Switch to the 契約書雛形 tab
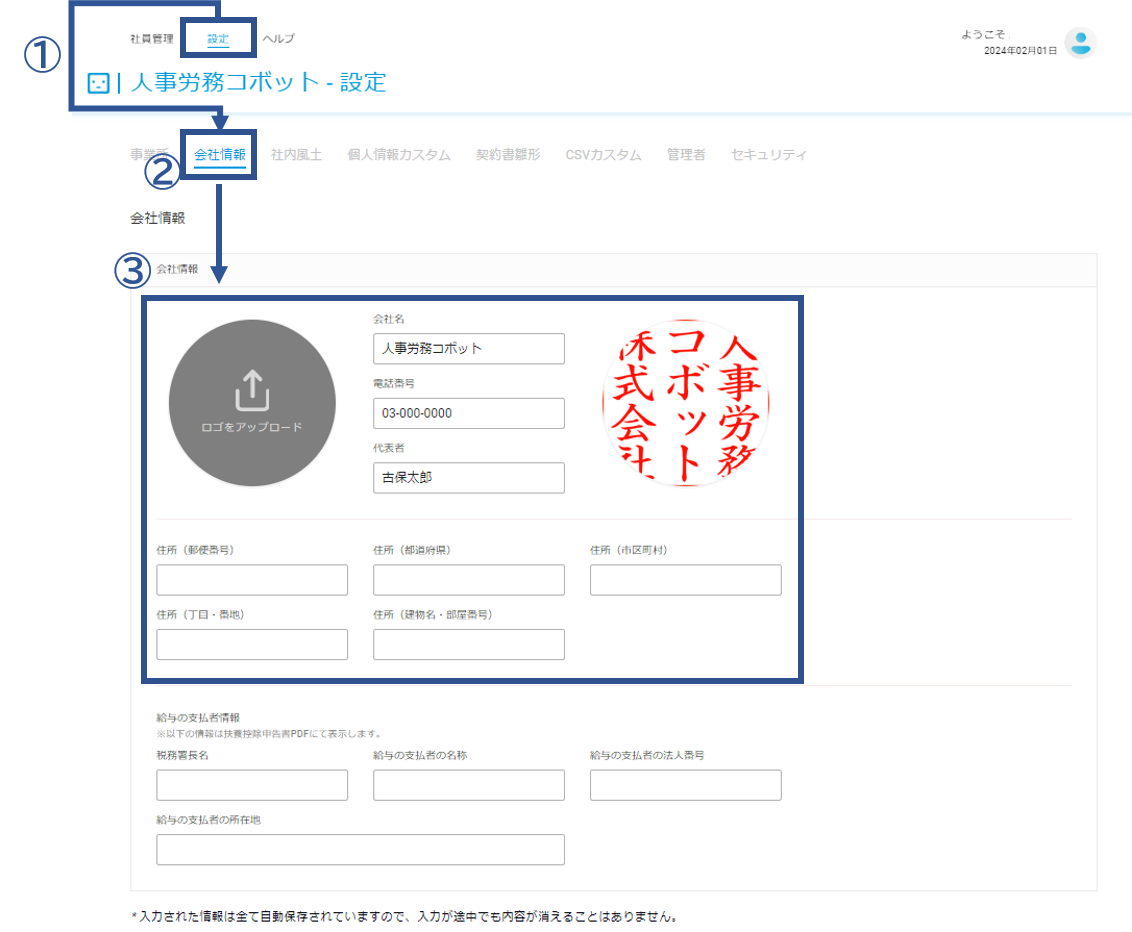The image size is (1132, 932). (x=508, y=154)
